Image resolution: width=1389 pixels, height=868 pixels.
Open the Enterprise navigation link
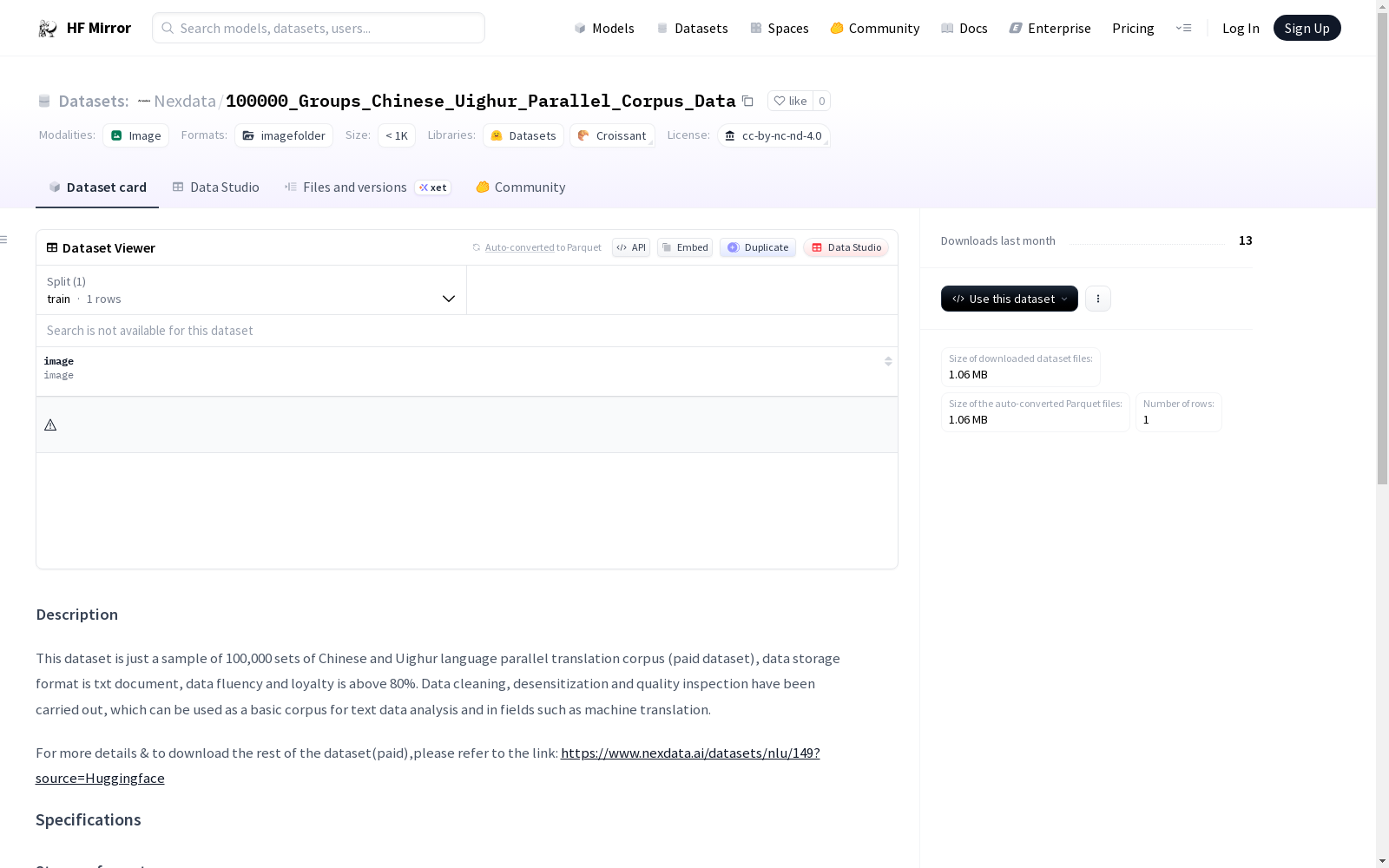point(1050,28)
